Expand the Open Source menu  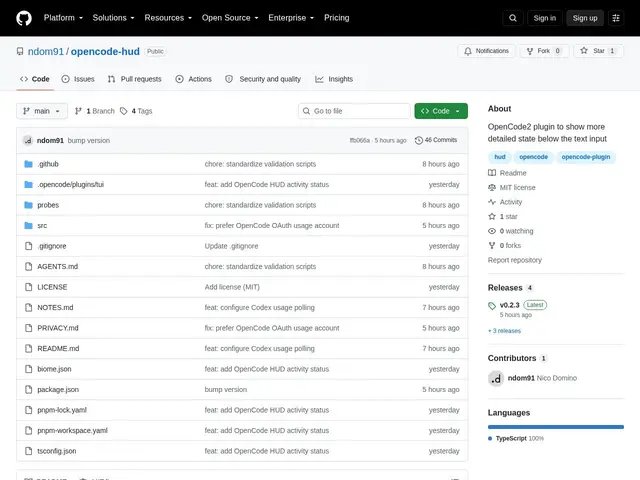(x=230, y=18)
